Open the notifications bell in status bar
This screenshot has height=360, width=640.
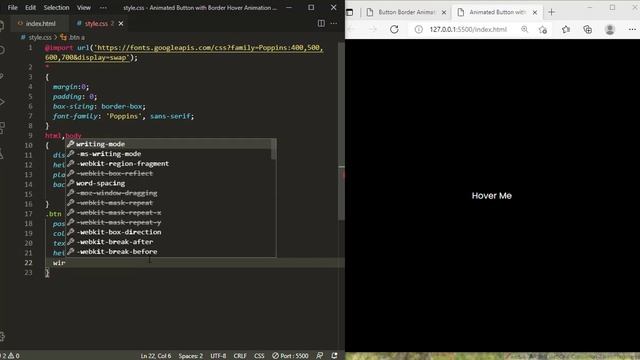(x=334, y=356)
